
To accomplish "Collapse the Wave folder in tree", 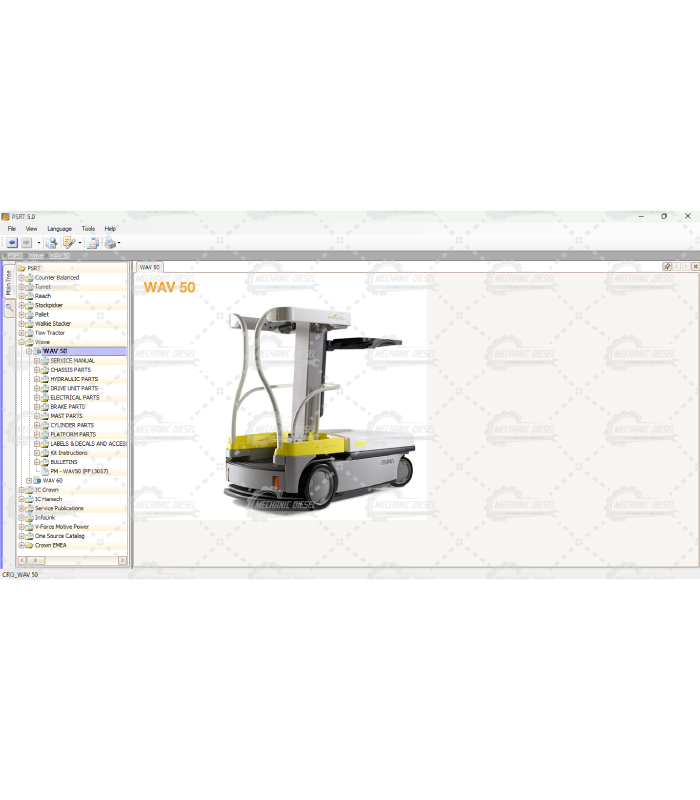I will 21,342.
